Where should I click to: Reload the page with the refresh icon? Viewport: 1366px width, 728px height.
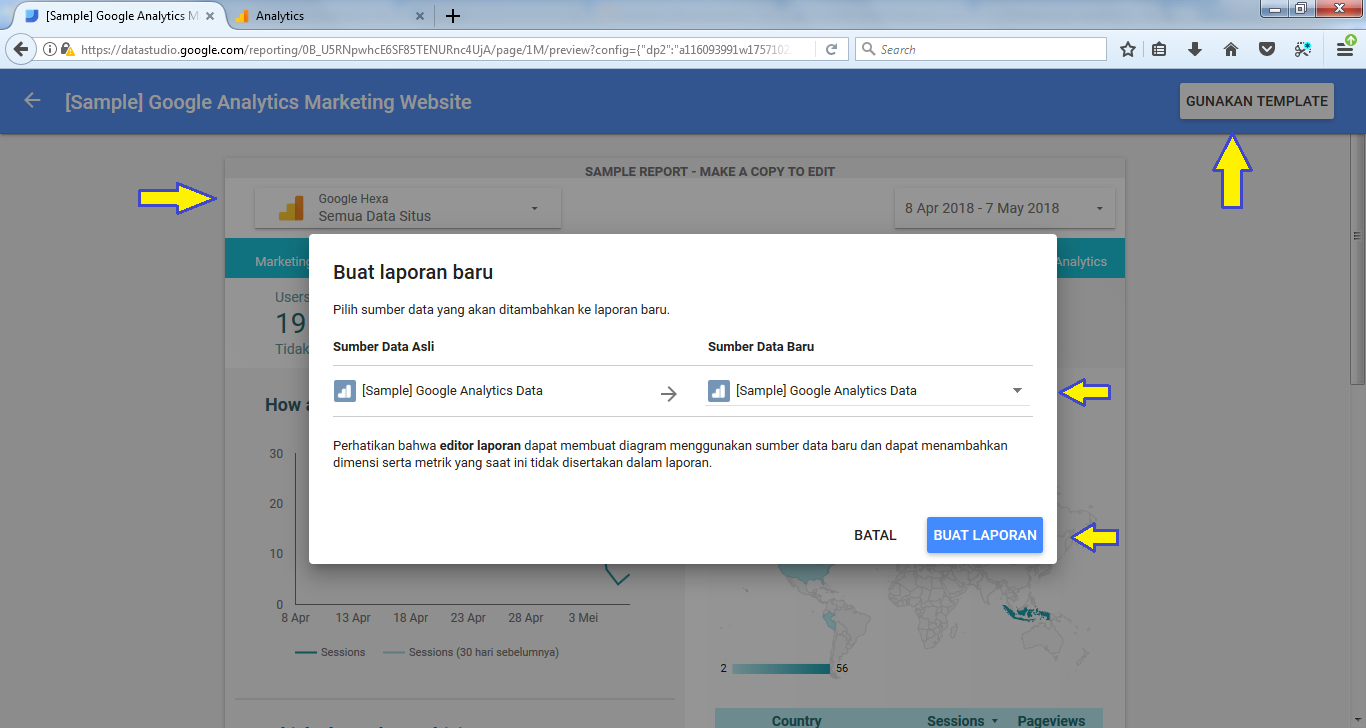[831, 49]
